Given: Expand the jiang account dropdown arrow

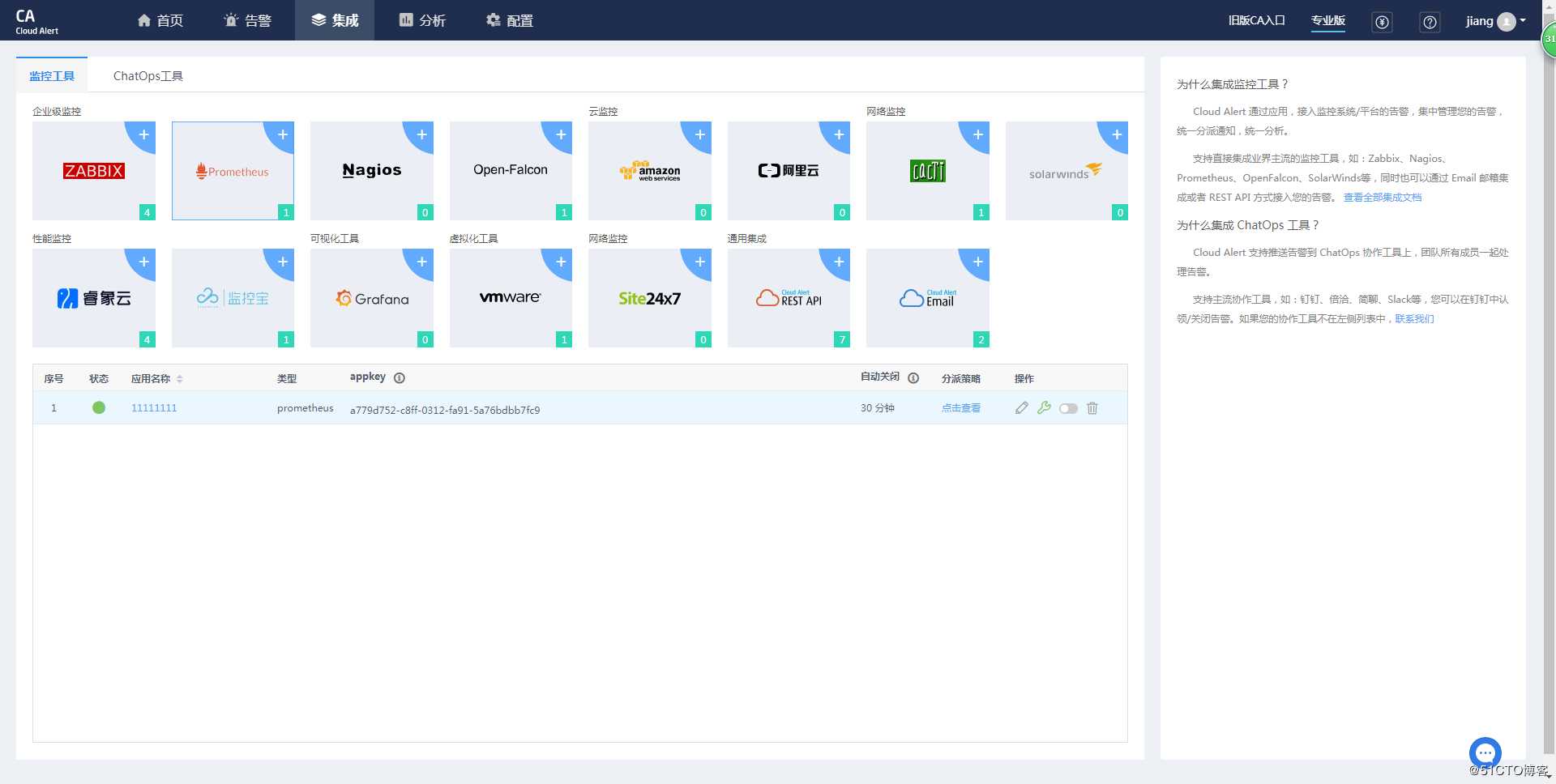Looking at the screenshot, I should (1523, 20).
